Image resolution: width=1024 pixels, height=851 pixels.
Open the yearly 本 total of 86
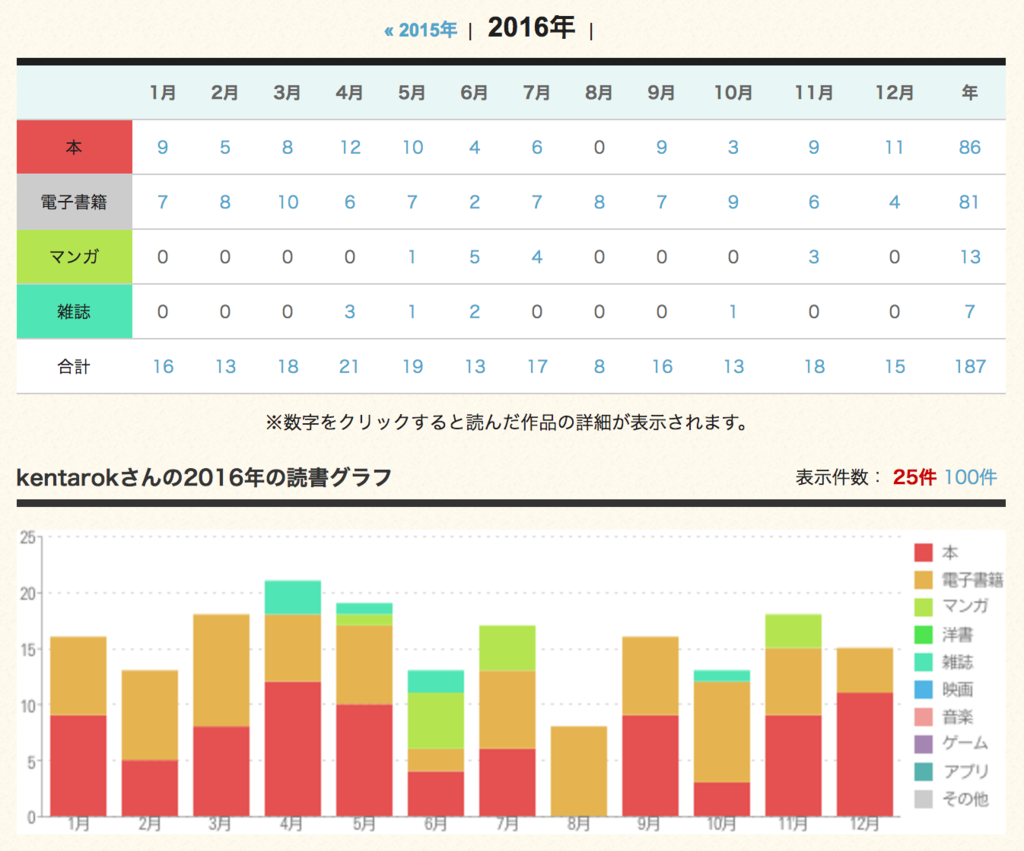click(969, 146)
